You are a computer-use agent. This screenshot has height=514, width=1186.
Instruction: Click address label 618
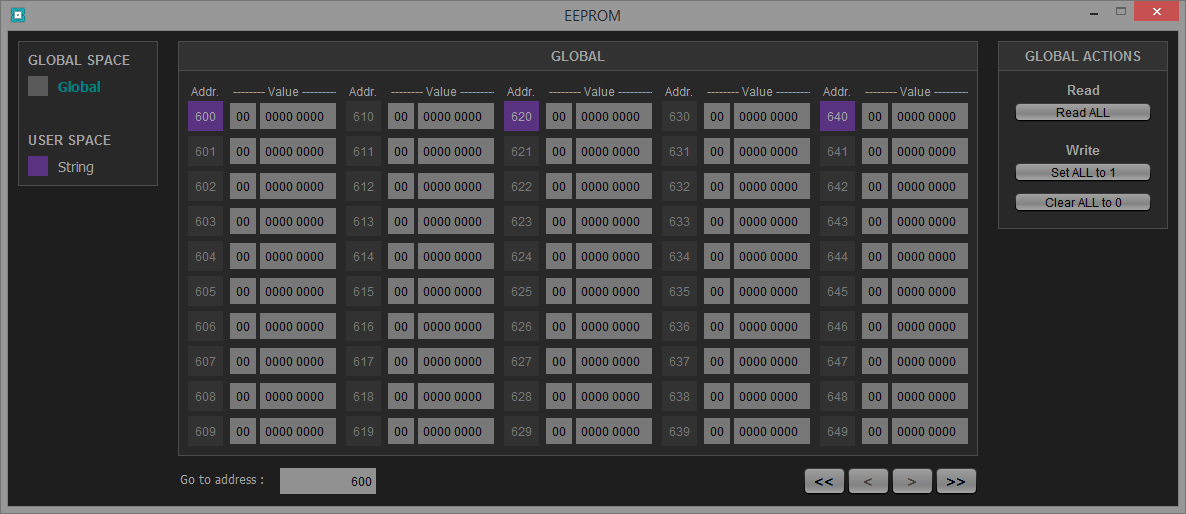[x=363, y=396]
